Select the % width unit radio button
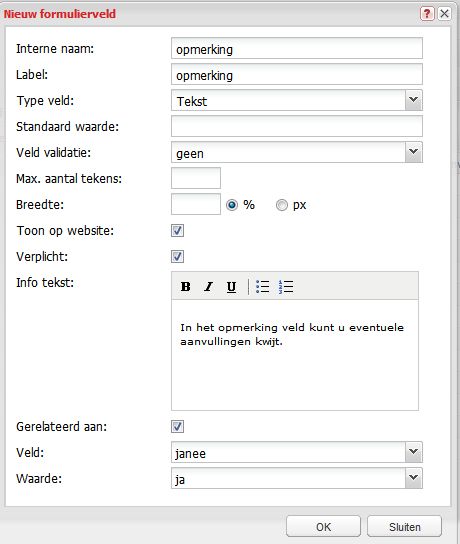This screenshot has height=544, width=460. [x=232, y=205]
